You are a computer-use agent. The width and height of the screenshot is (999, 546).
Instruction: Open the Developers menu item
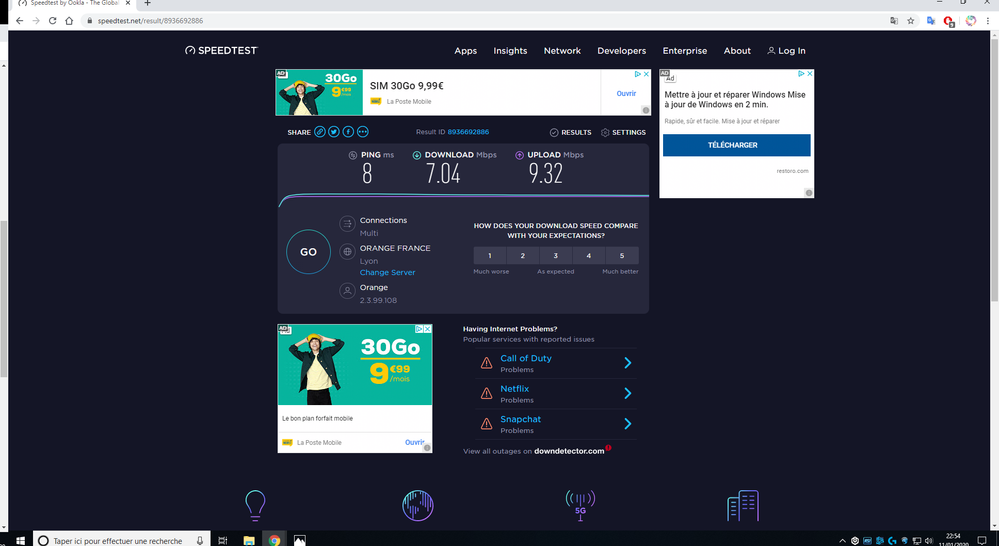pos(621,51)
